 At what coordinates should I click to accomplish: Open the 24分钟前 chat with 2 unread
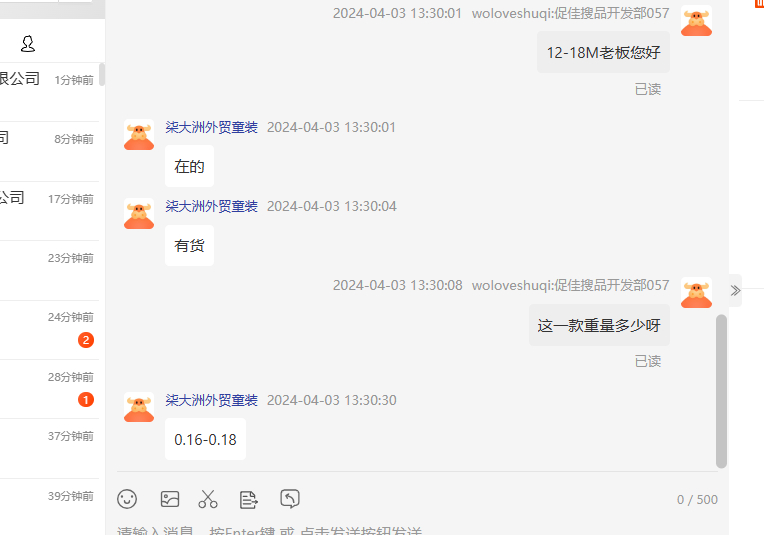(49, 330)
